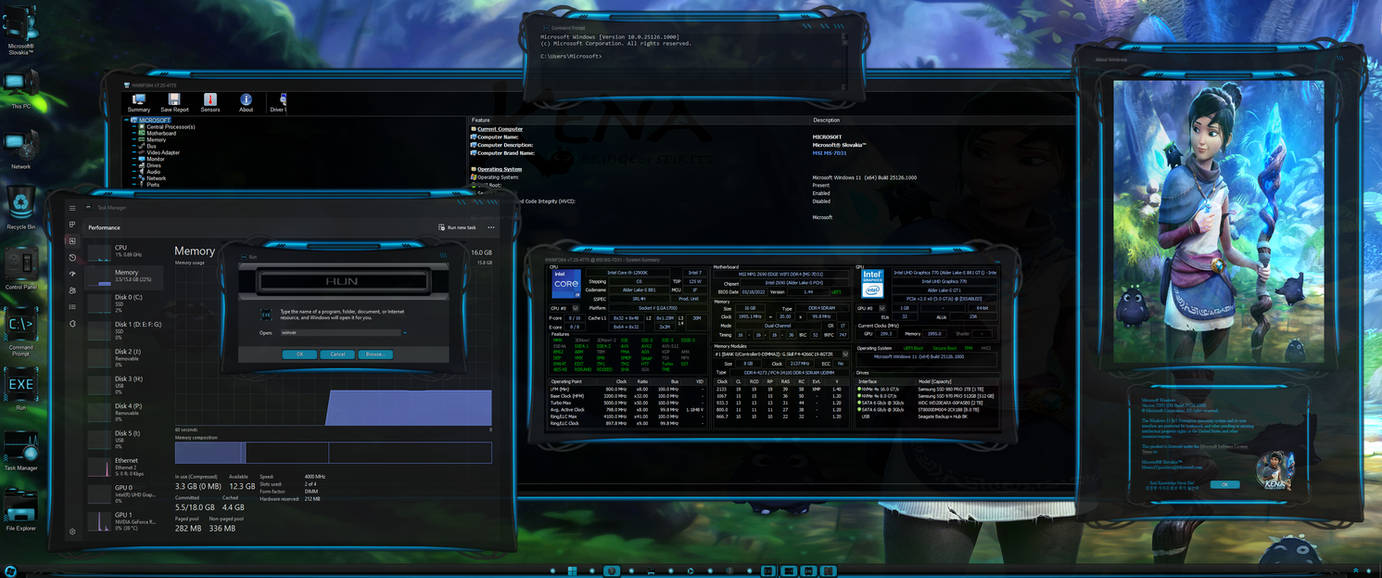Screen dimensions: 1382x578
Task: Click Current Computer heading in HWiNFO feature list
Action: click(499, 129)
